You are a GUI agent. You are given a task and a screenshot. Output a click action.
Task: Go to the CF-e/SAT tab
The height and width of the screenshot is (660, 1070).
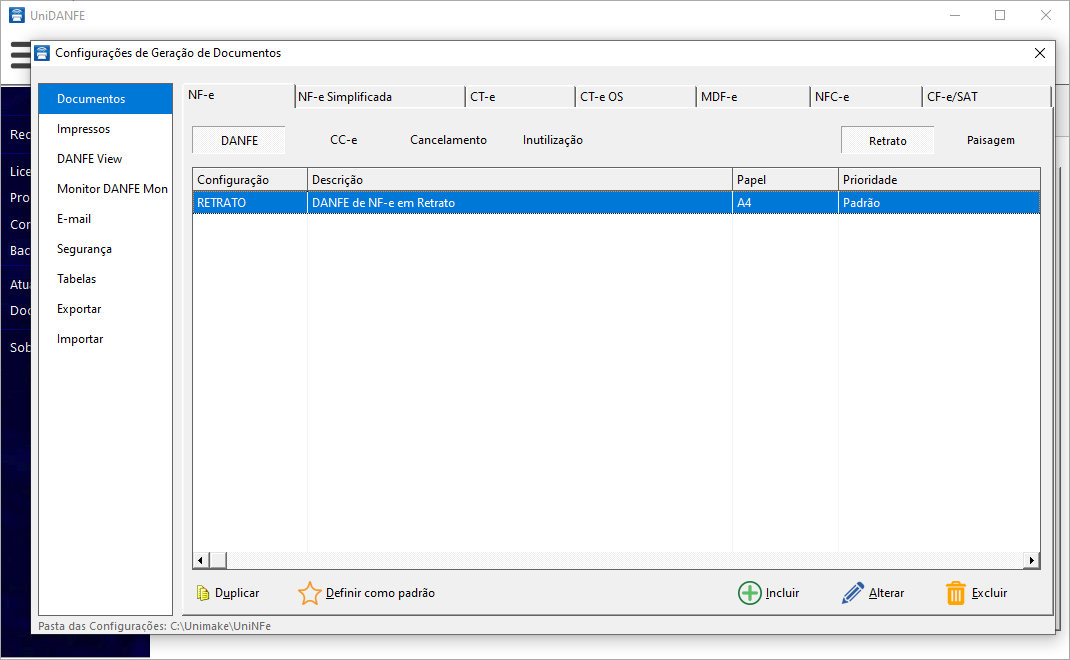tap(952, 97)
